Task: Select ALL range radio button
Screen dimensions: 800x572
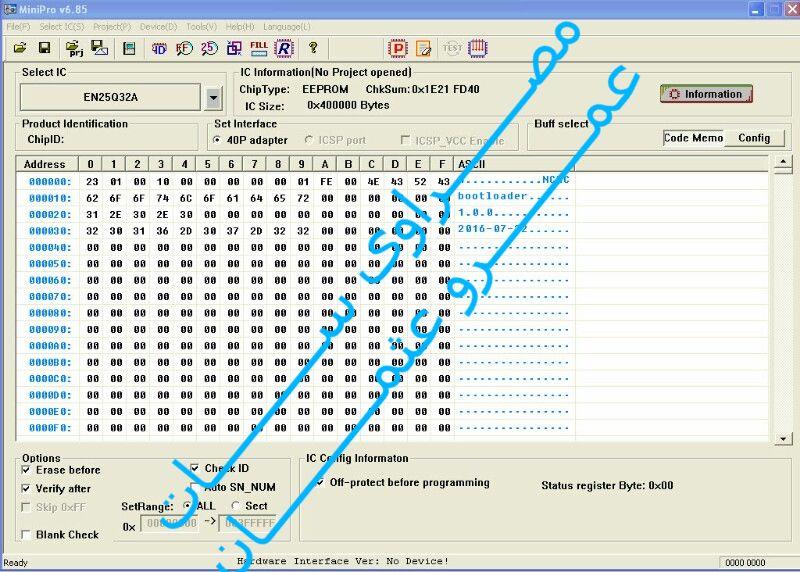Action: click(x=188, y=506)
